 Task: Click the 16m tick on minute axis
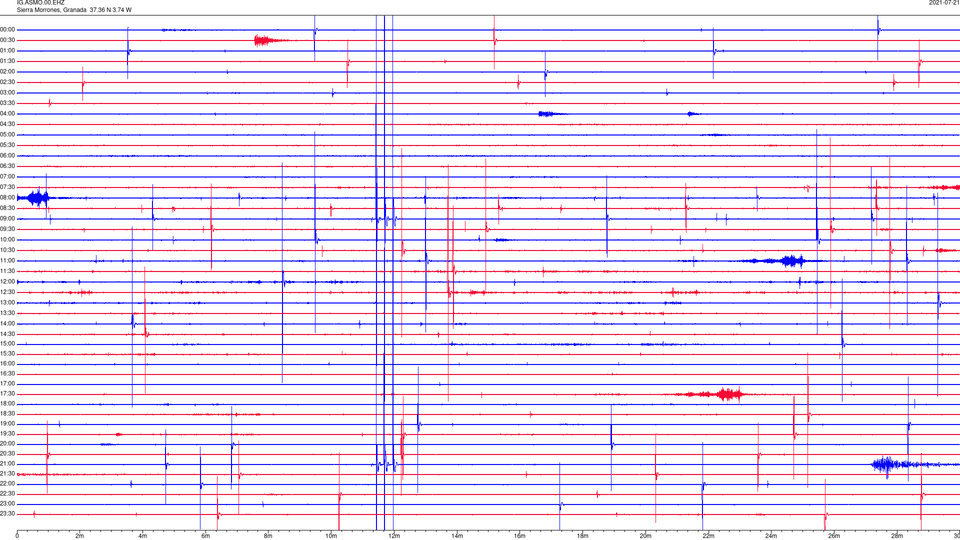click(x=520, y=536)
